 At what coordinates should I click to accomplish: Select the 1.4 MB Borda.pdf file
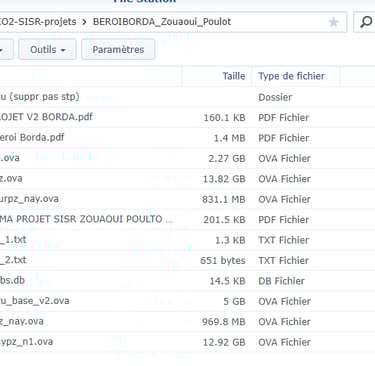click(187, 138)
